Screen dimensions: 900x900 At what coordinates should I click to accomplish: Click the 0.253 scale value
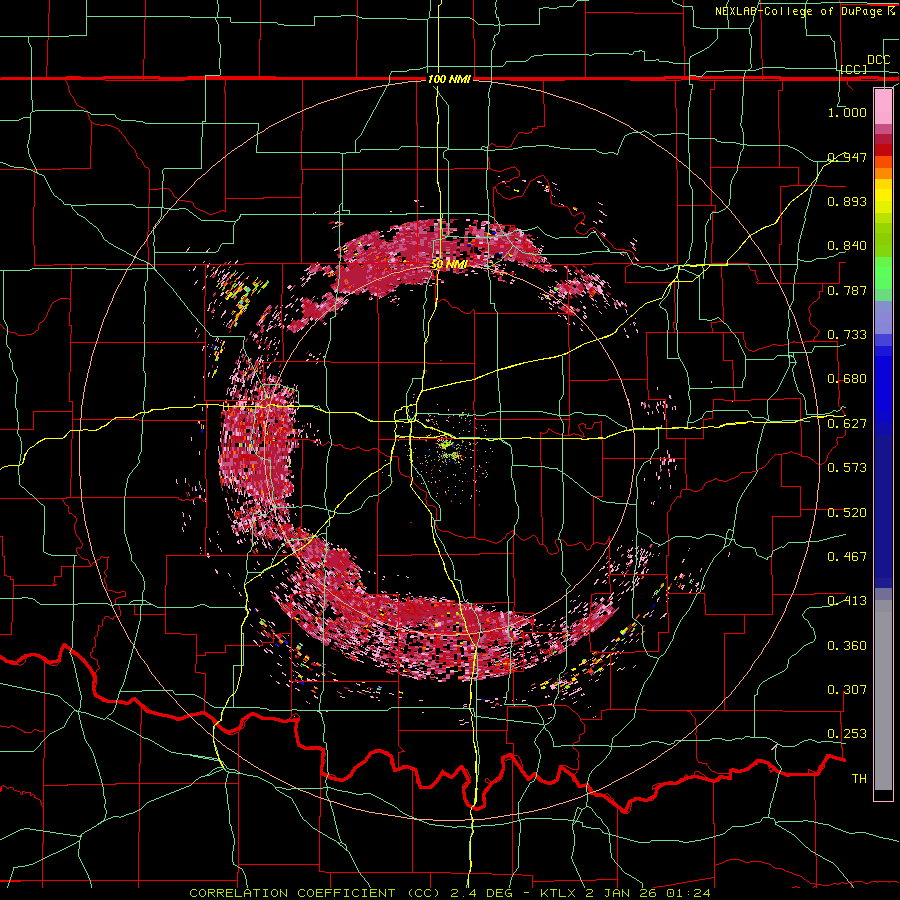tap(847, 734)
